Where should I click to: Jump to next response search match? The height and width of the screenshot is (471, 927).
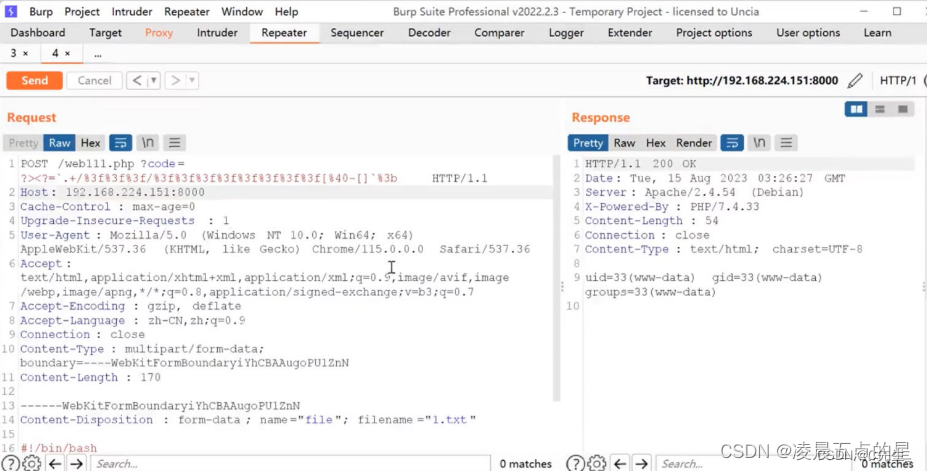(x=641, y=464)
